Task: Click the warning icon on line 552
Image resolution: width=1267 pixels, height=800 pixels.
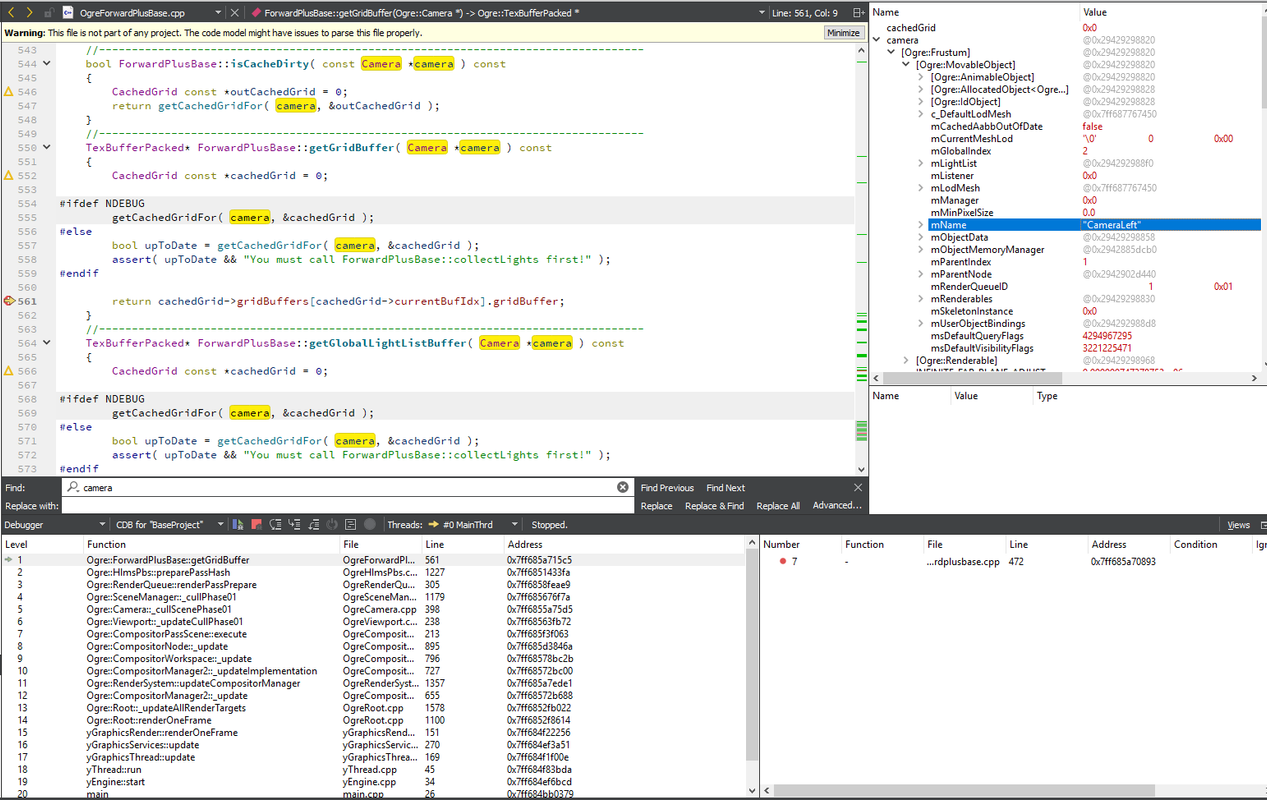Action: (x=9, y=175)
